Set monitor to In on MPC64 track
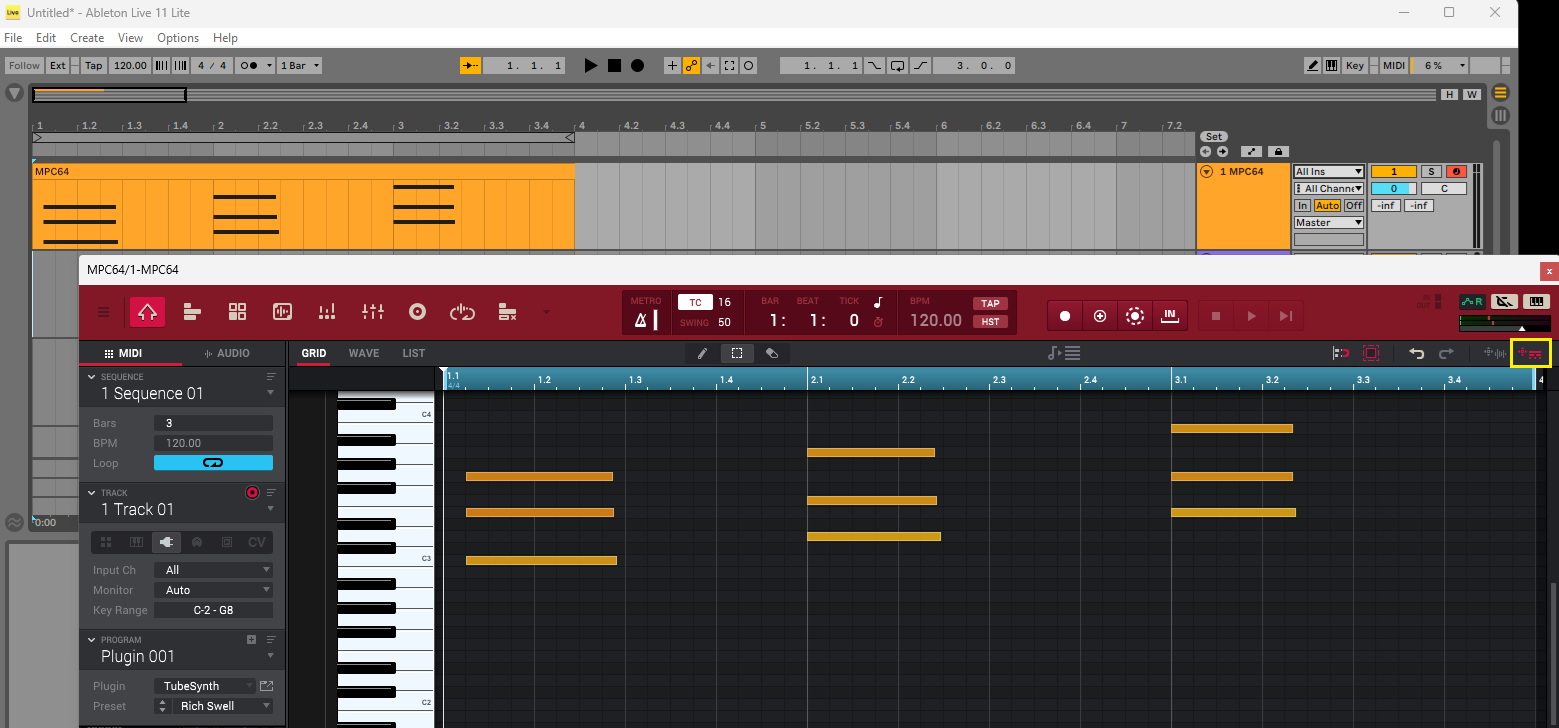 pyautogui.click(x=1303, y=206)
